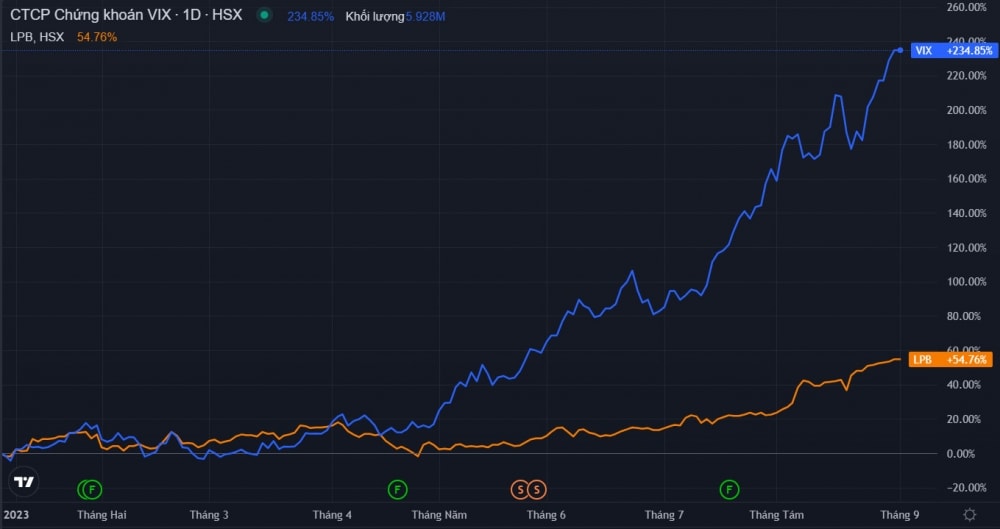Image resolution: width=1000 pixels, height=529 pixels.
Task: Click the 120.00% price axis label
Action: (x=967, y=248)
